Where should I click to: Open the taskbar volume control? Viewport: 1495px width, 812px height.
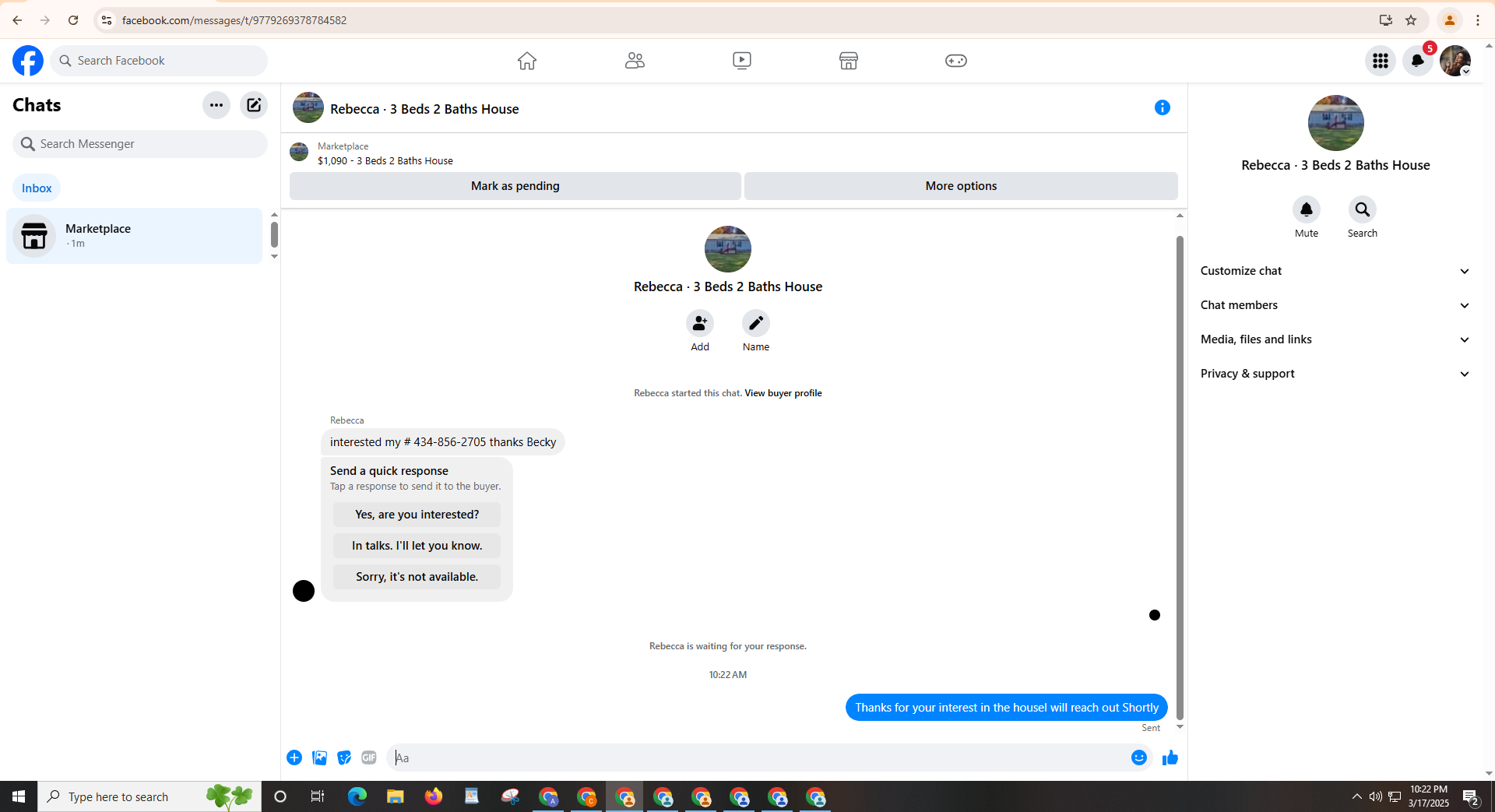click(1375, 796)
